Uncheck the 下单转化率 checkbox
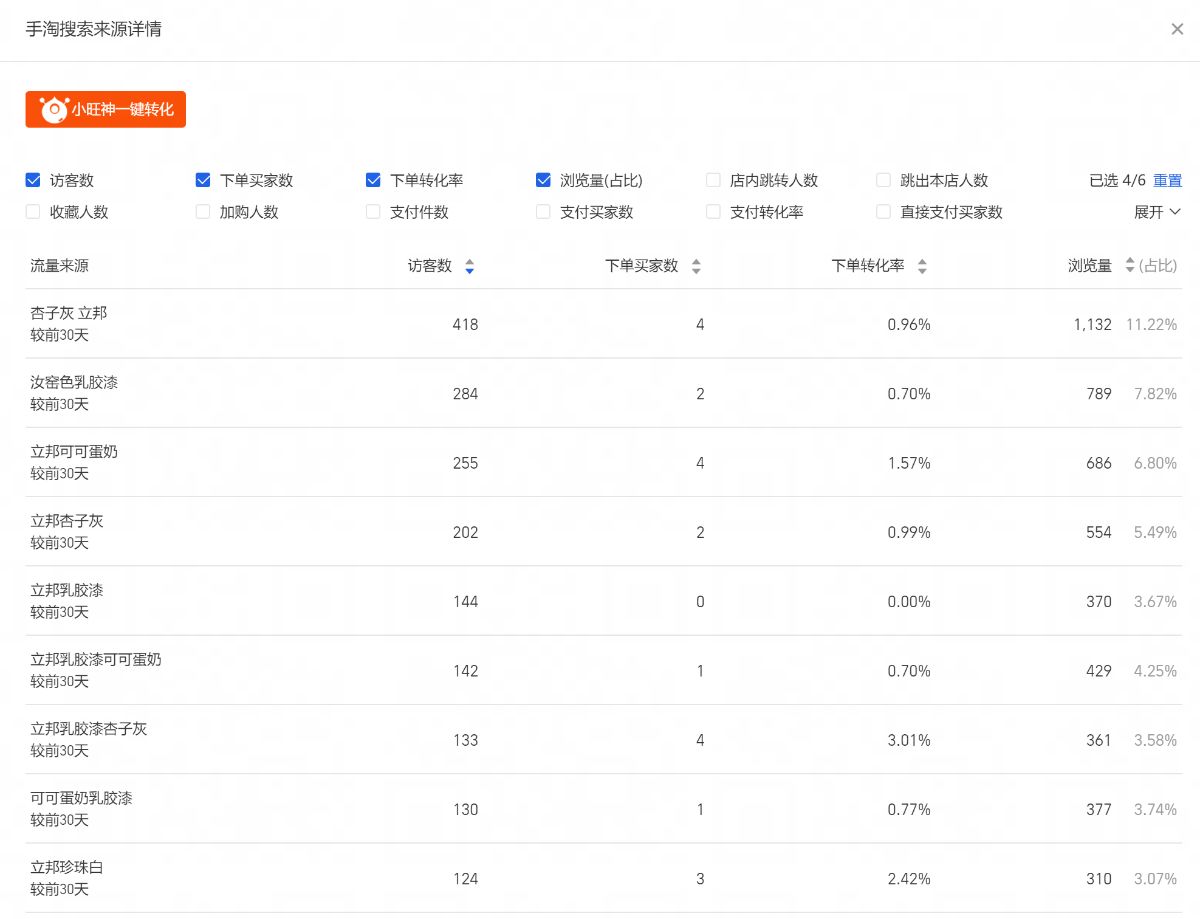Screen dimensions: 1200x919 (x=373, y=180)
